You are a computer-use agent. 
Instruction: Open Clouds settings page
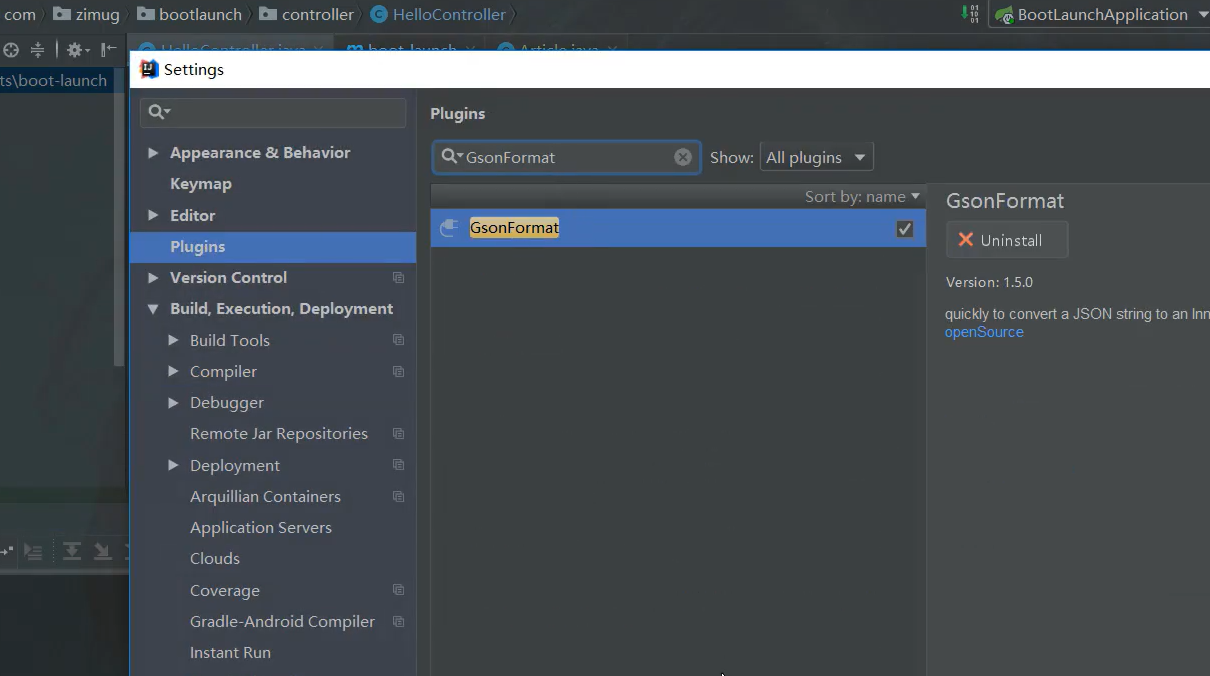point(215,559)
